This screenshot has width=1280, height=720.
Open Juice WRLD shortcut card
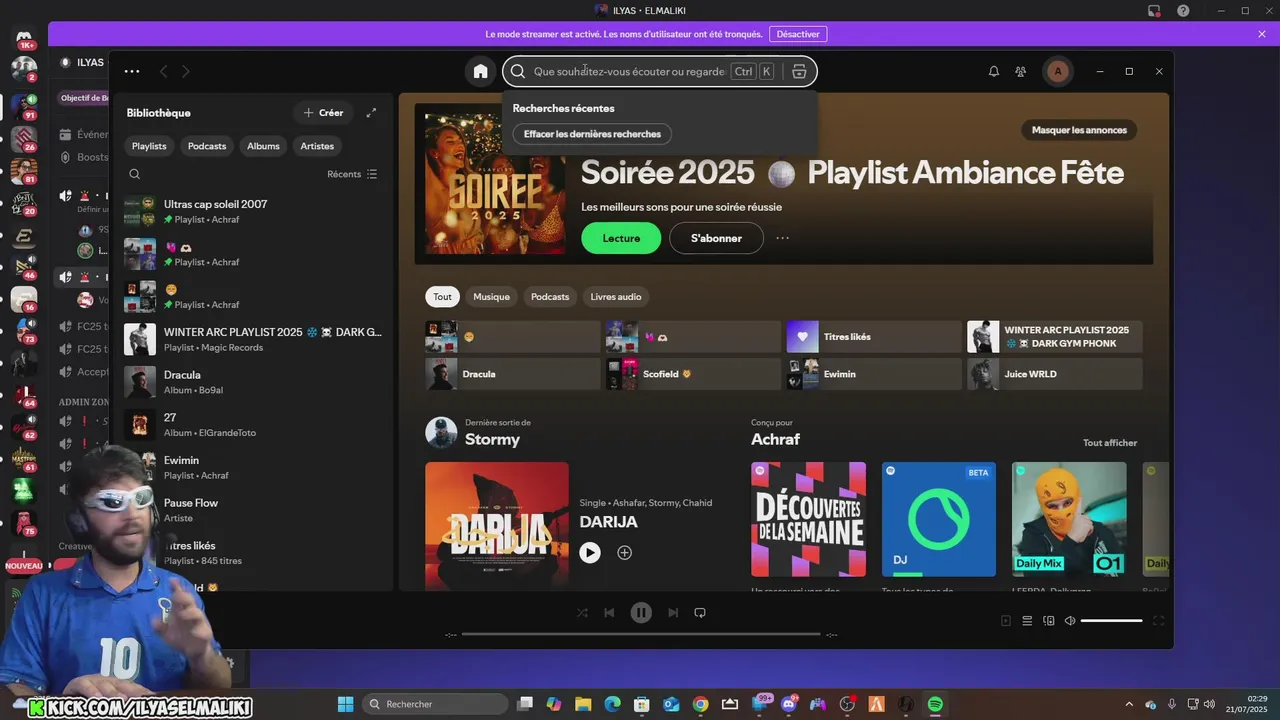click(1054, 374)
